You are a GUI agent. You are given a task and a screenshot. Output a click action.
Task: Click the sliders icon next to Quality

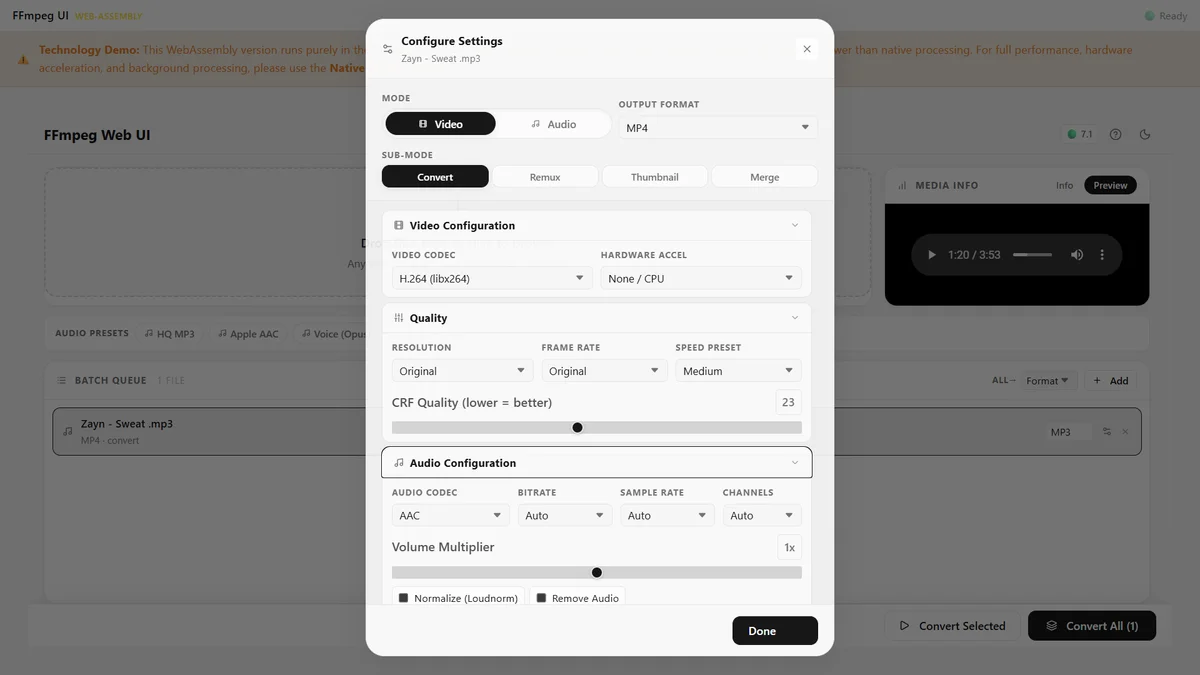tap(399, 318)
